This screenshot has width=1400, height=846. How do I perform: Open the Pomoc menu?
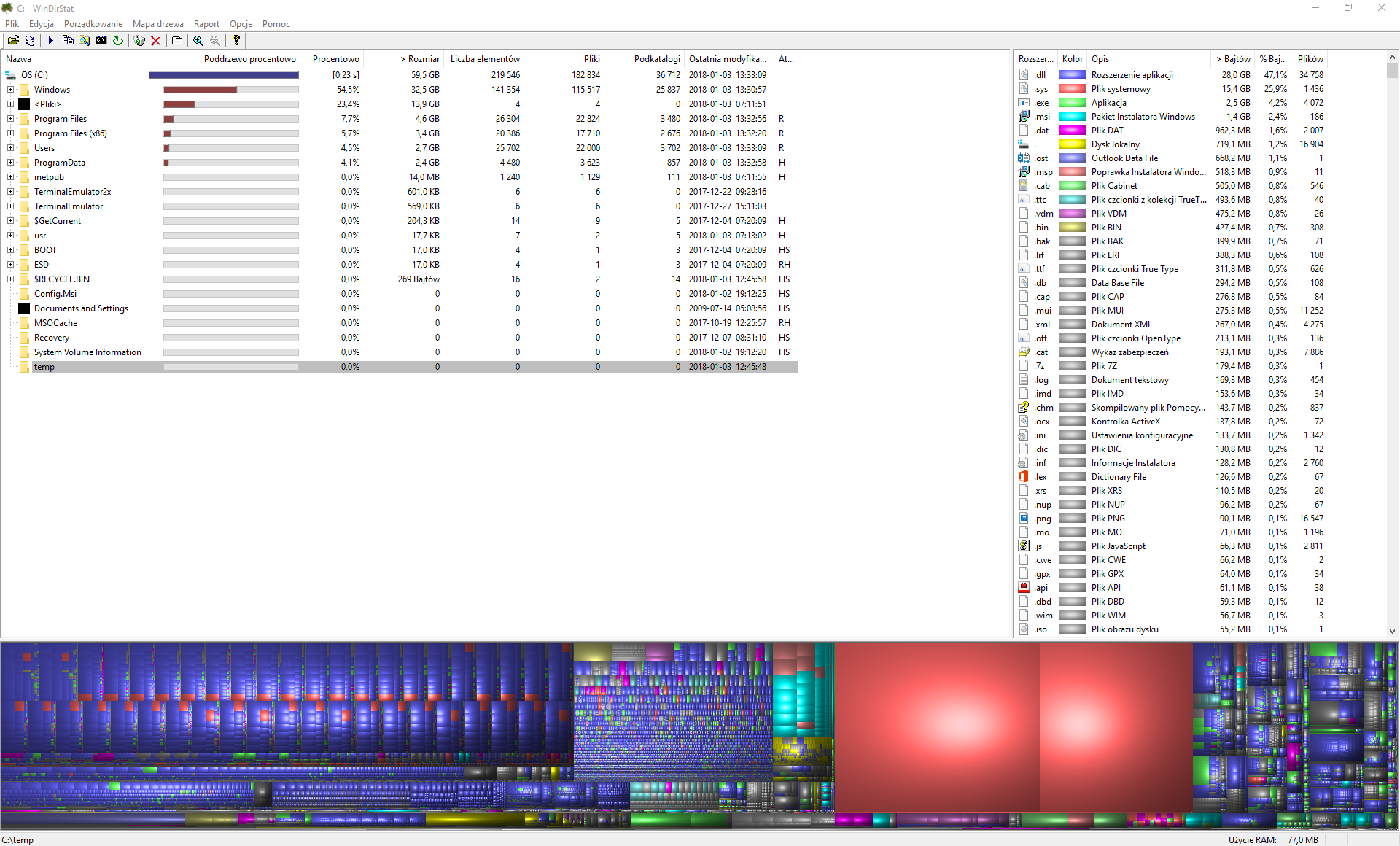276,24
